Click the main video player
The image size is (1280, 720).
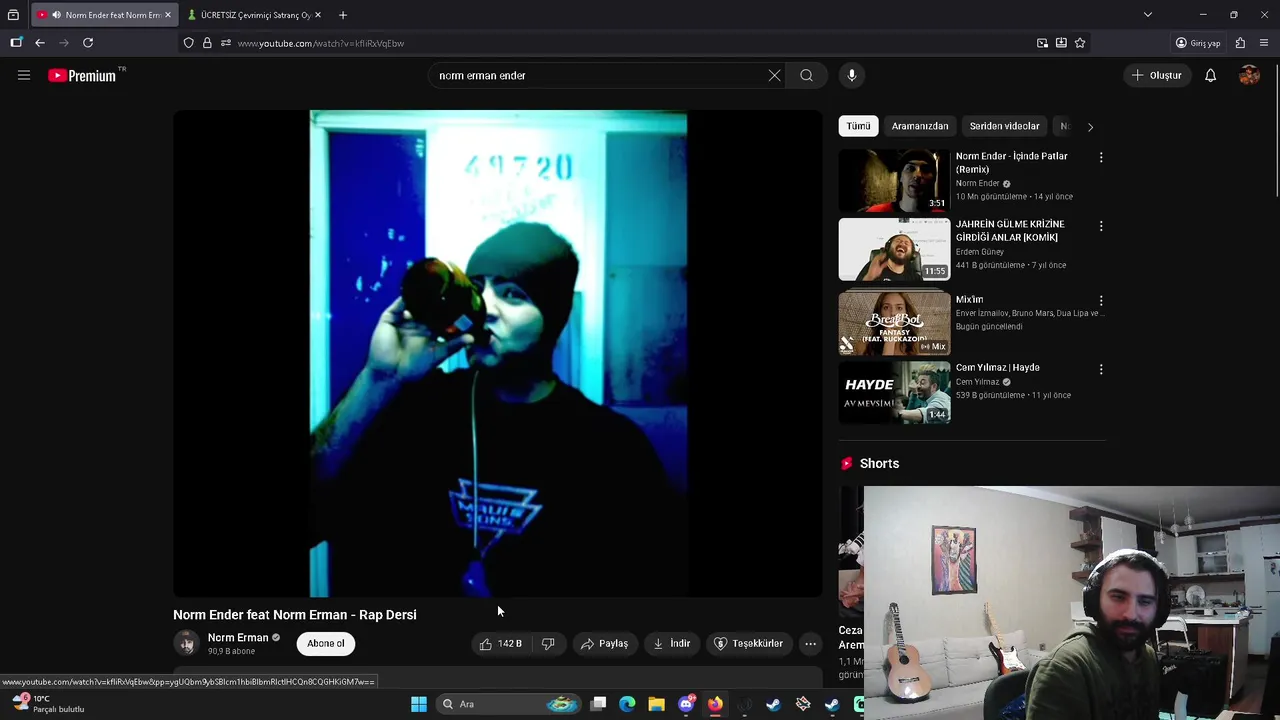click(x=498, y=353)
